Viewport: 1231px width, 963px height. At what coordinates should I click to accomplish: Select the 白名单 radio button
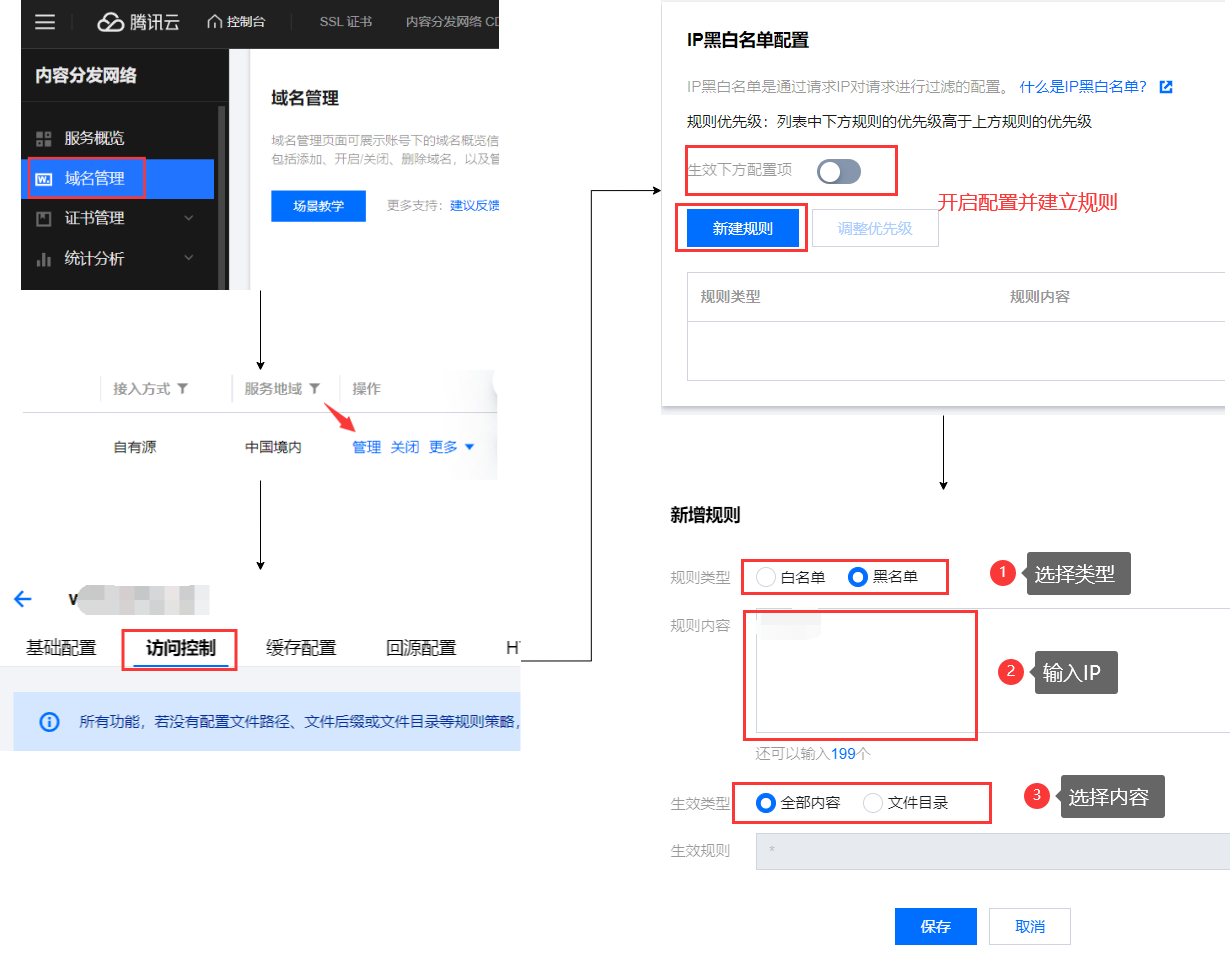coord(766,577)
